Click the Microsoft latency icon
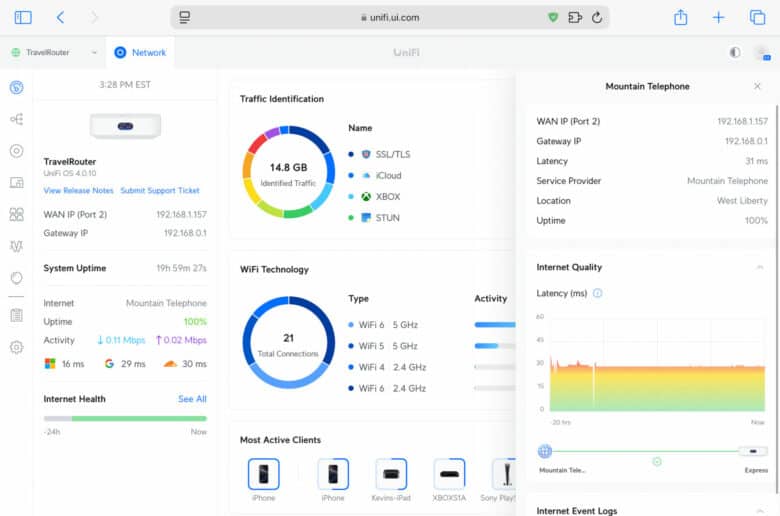 pyautogui.click(x=50, y=364)
